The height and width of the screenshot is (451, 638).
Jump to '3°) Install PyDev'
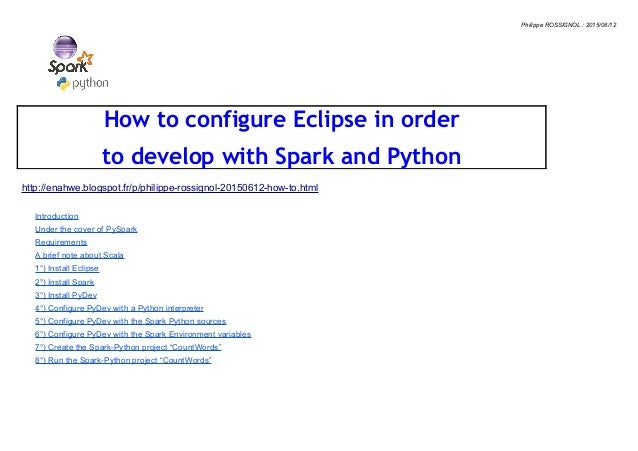66,295
